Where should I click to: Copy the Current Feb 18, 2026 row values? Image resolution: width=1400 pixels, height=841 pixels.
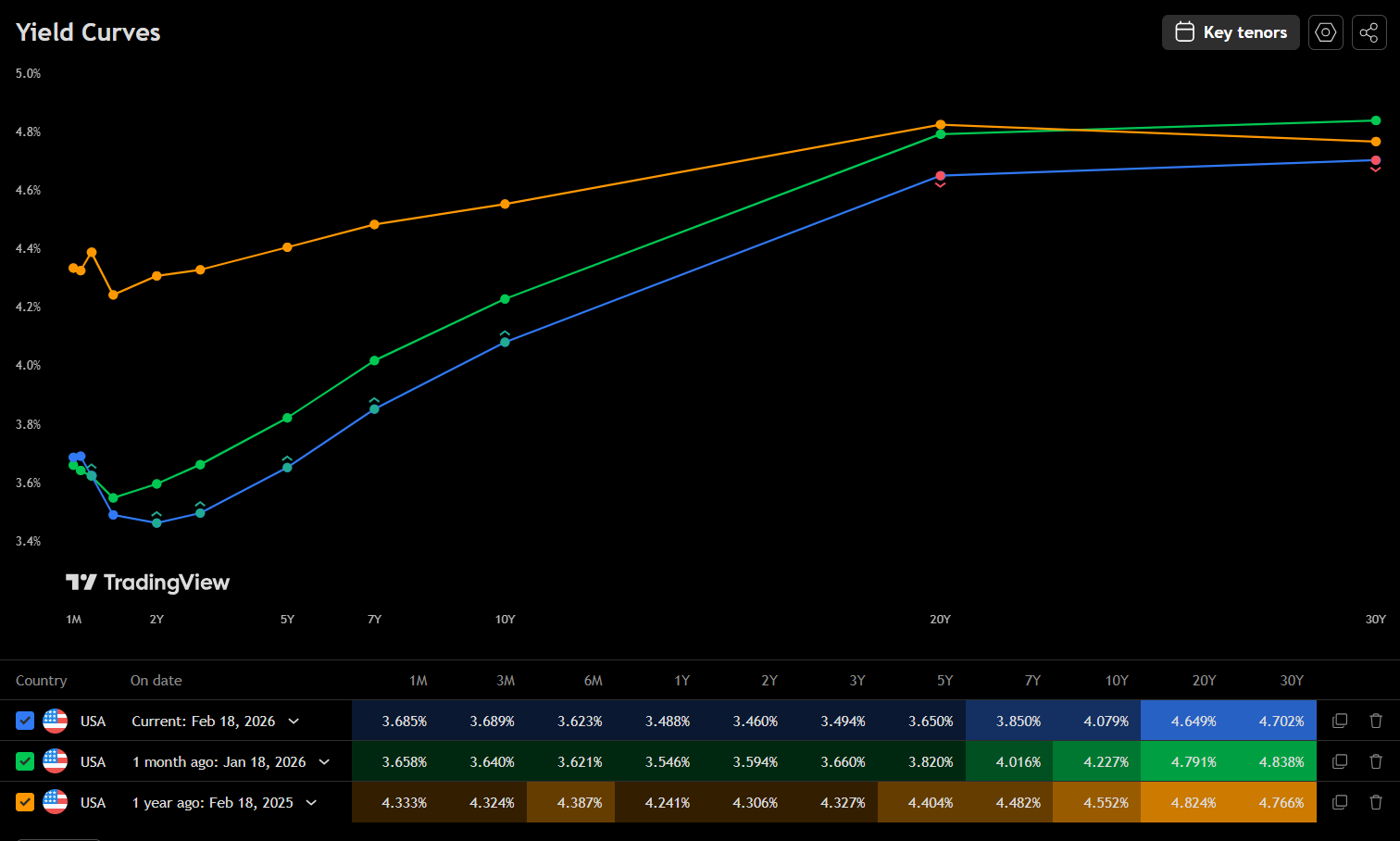pyautogui.click(x=1339, y=721)
